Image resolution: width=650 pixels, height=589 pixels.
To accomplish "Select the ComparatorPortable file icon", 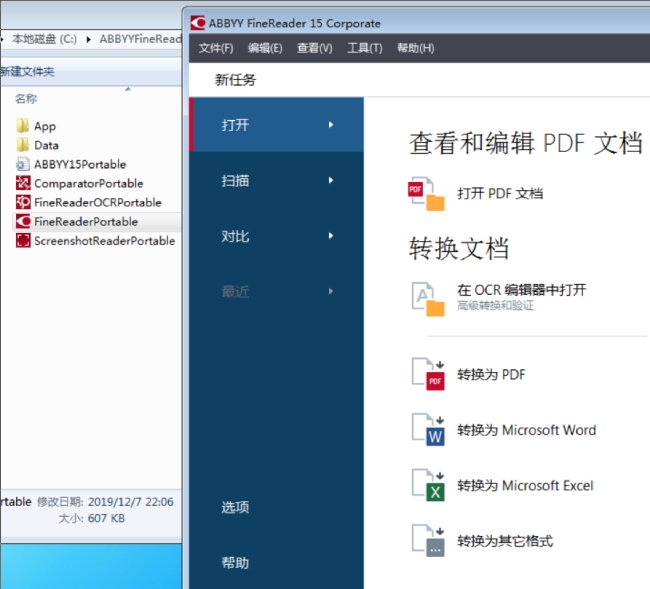I will click(23, 183).
